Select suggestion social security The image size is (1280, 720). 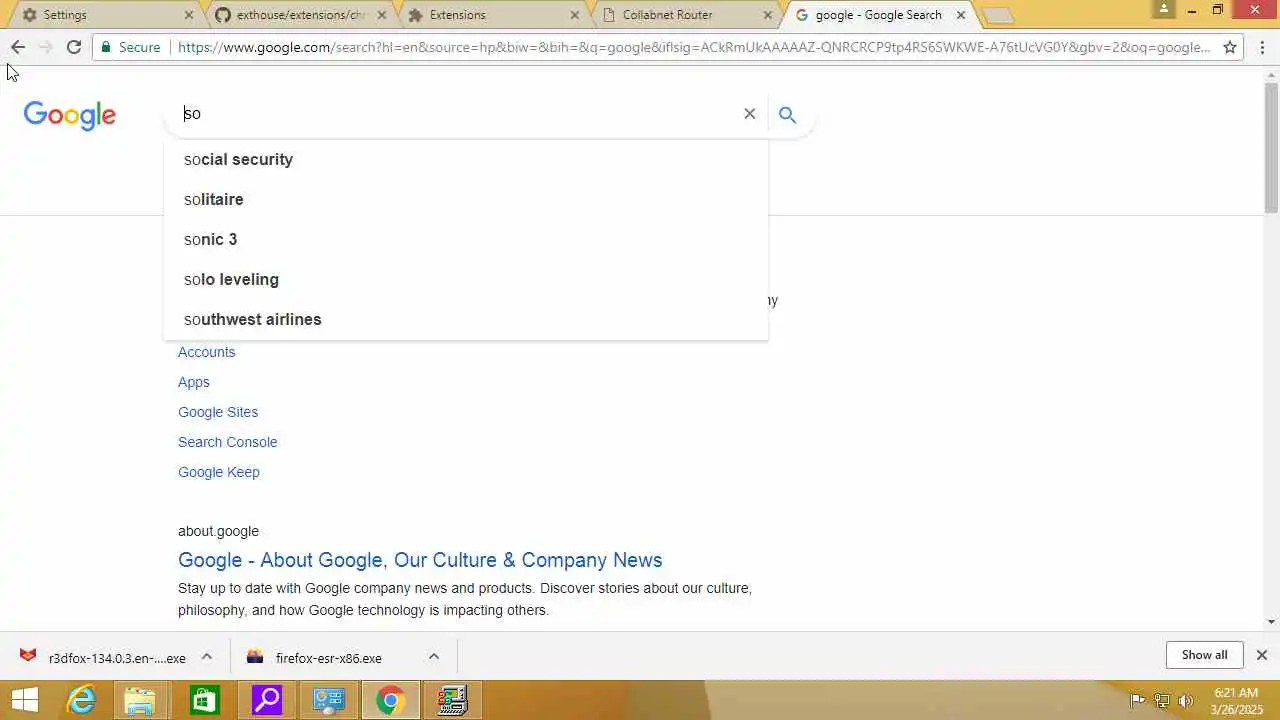(x=466, y=160)
